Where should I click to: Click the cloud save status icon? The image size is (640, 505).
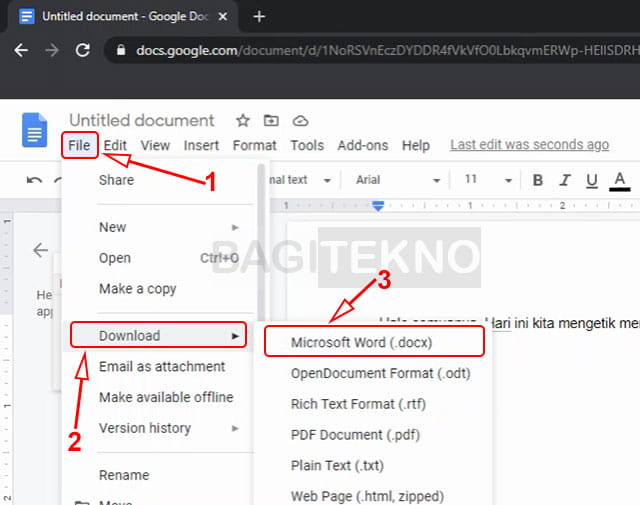300,121
